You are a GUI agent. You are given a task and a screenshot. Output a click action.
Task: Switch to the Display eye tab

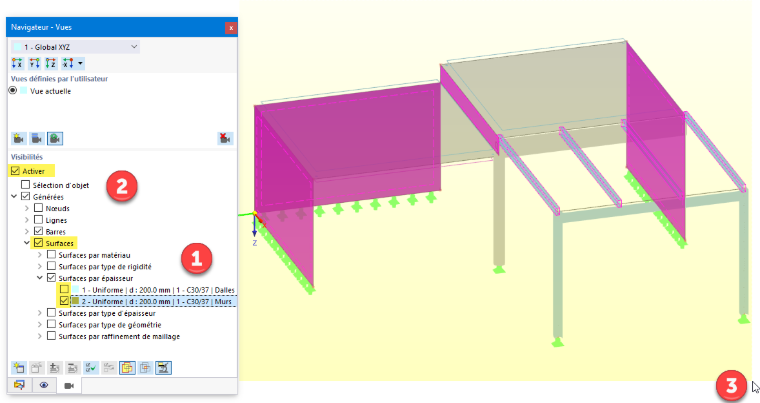point(44,385)
